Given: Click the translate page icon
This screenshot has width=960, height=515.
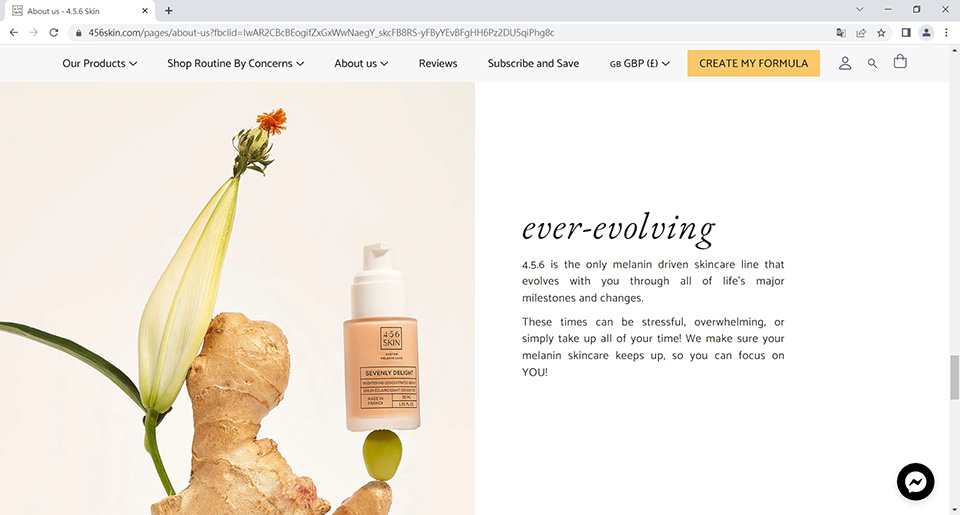Looking at the screenshot, I should click(x=841, y=33).
